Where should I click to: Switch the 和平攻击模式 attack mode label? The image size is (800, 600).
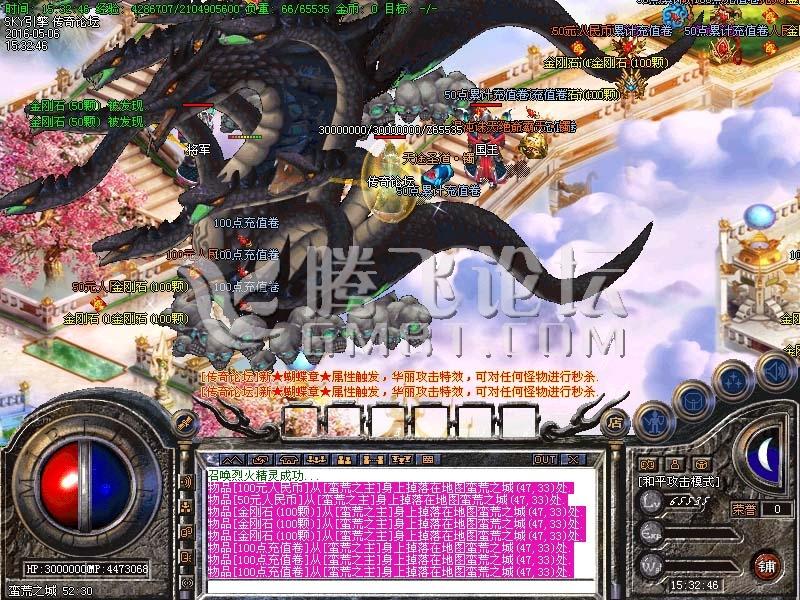point(679,482)
